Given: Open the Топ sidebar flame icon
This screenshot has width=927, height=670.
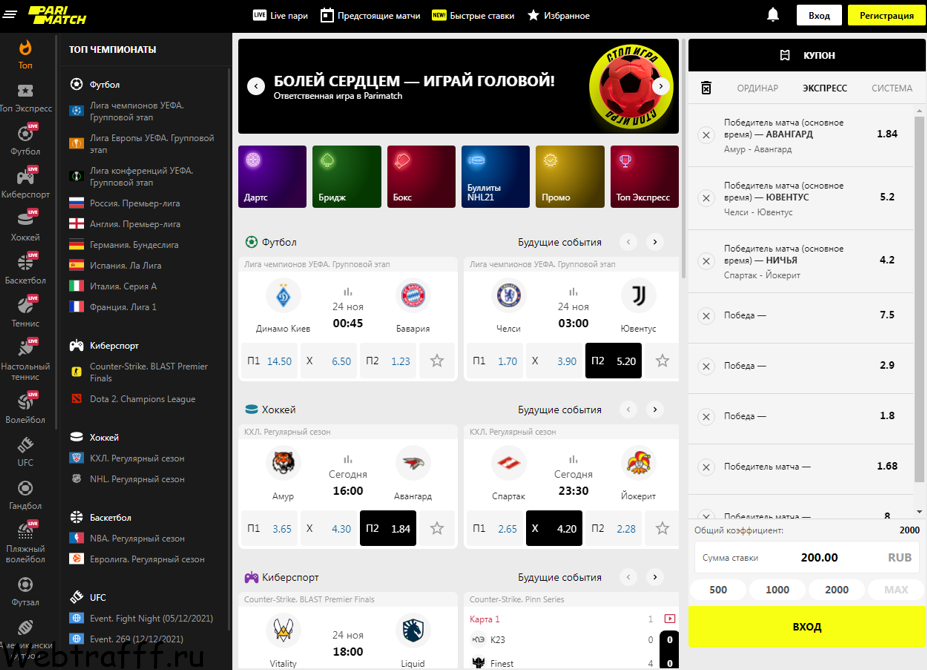Looking at the screenshot, I should (x=25, y=48).
